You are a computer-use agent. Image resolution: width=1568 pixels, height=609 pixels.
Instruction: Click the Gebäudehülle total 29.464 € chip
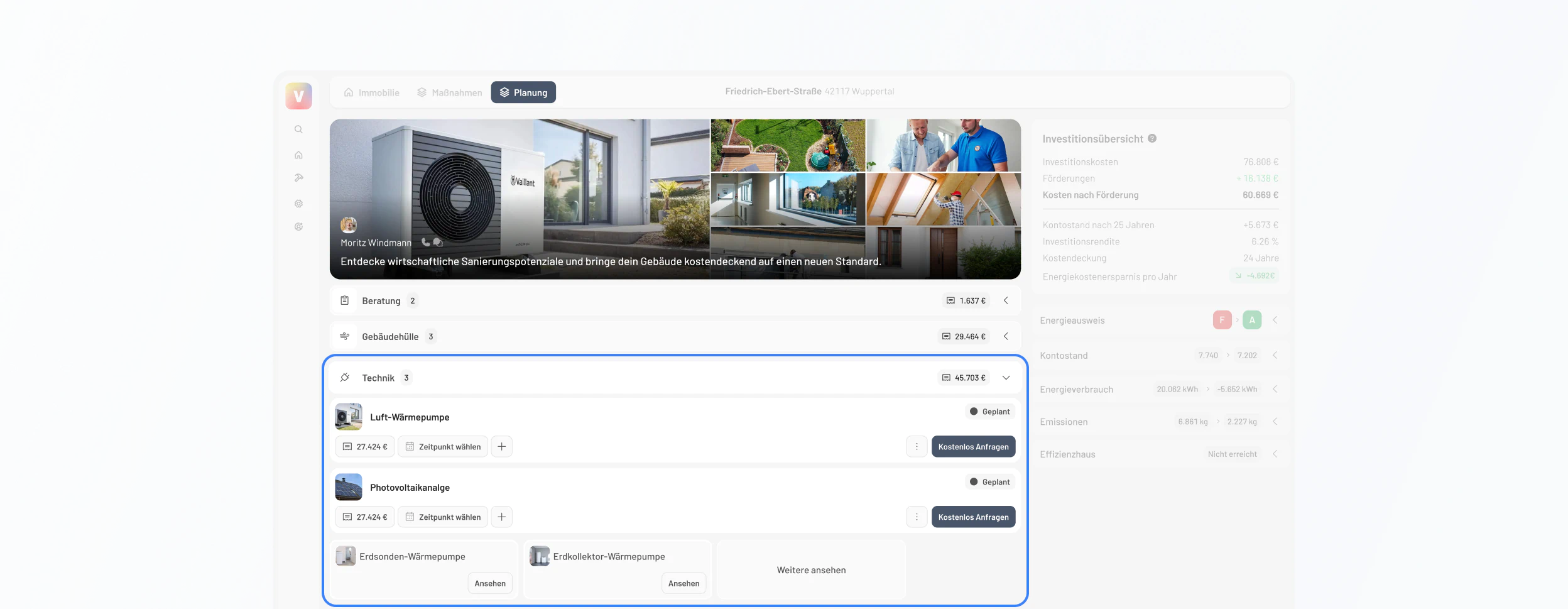[964, 336]
